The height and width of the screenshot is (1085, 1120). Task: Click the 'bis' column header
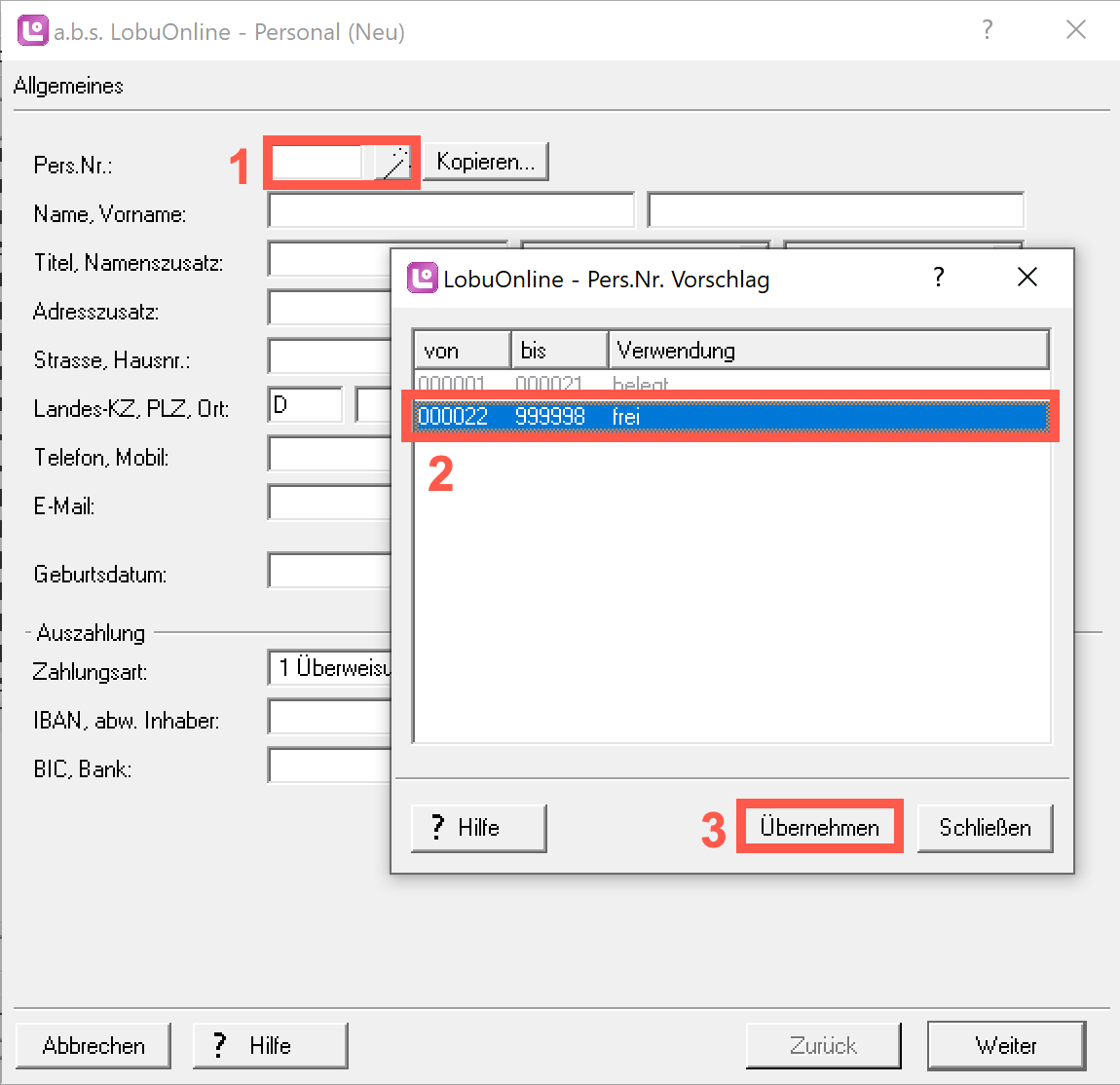559,350
